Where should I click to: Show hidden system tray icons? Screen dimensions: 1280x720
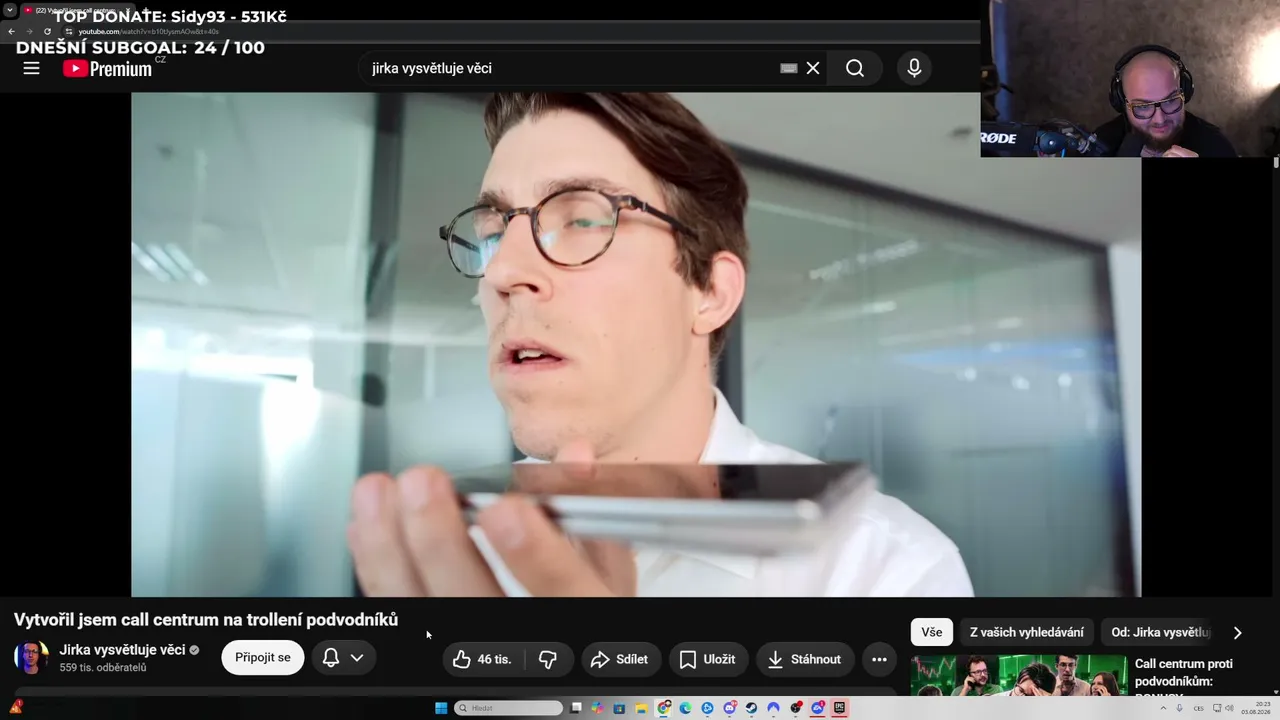1163,708
